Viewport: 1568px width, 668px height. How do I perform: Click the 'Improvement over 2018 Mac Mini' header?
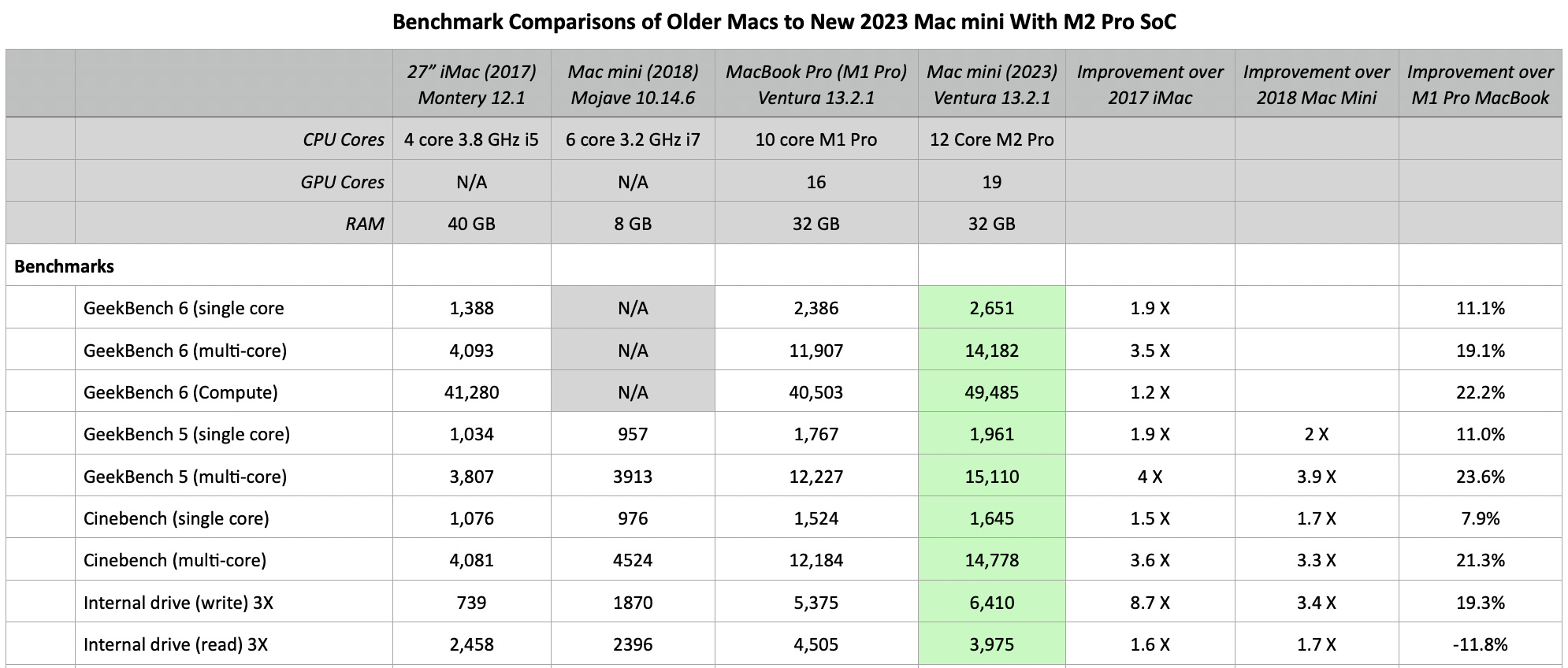point(1317,84)
